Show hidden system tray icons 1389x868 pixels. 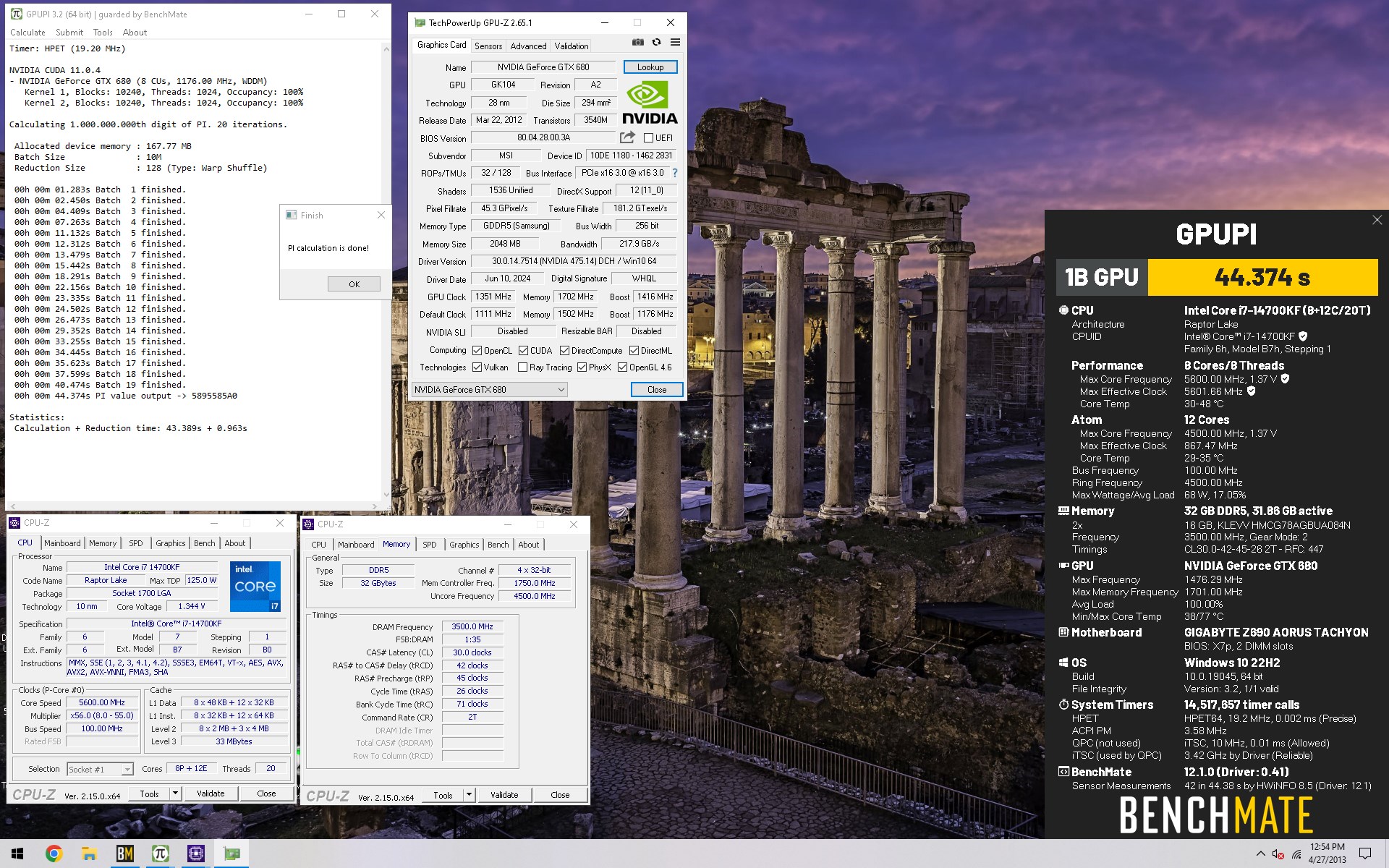coord(1260,854)
